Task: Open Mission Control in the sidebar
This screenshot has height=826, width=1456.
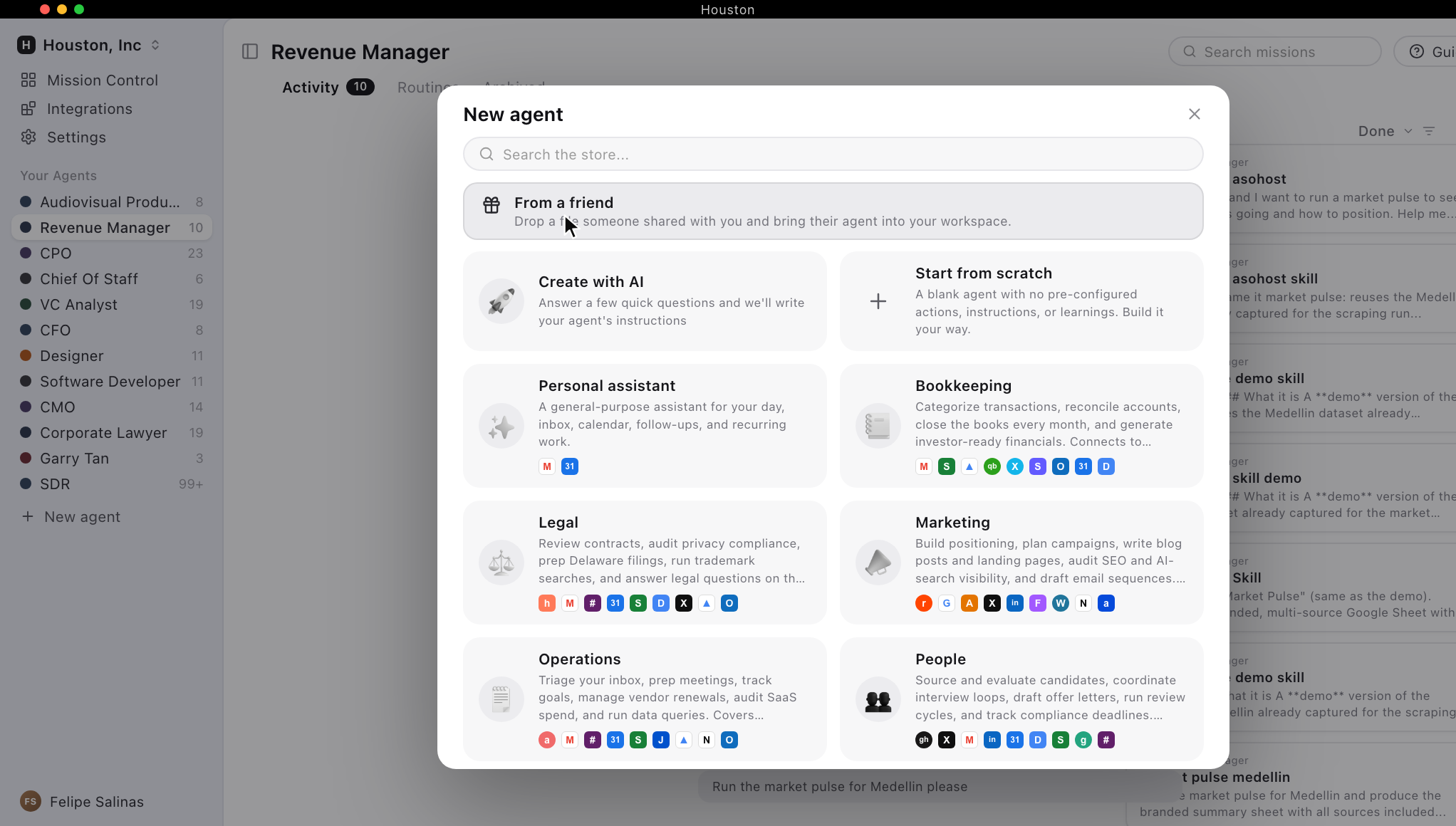Action: click(x=103, y=80)
